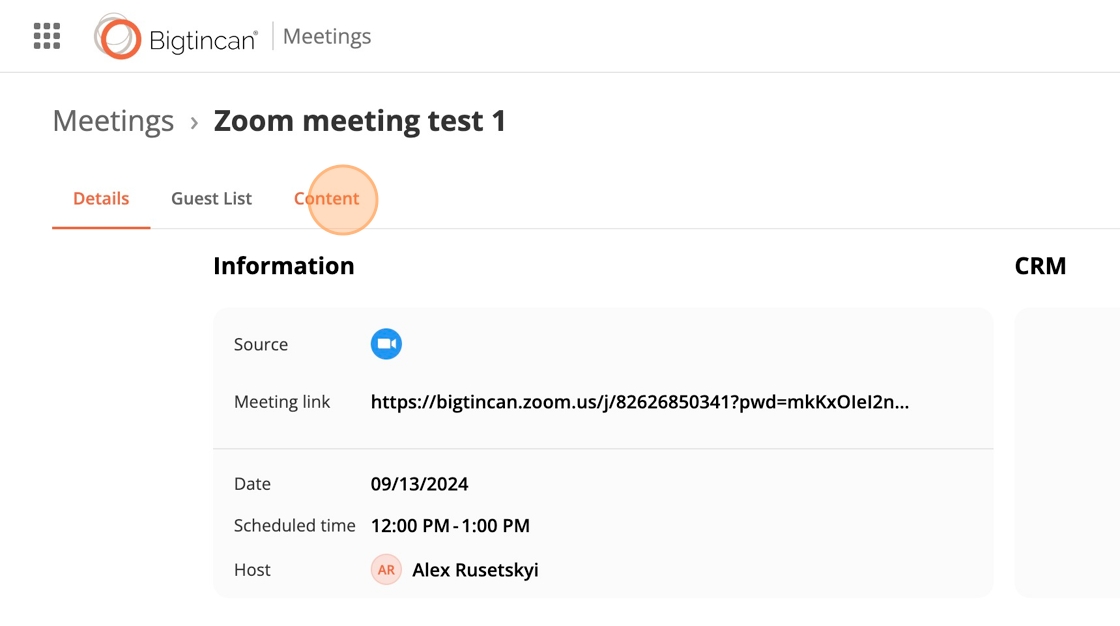The height and width of the screenshot is (626, 1120).
Task: Click the Information section heading
Action: (x=283, y=266)
